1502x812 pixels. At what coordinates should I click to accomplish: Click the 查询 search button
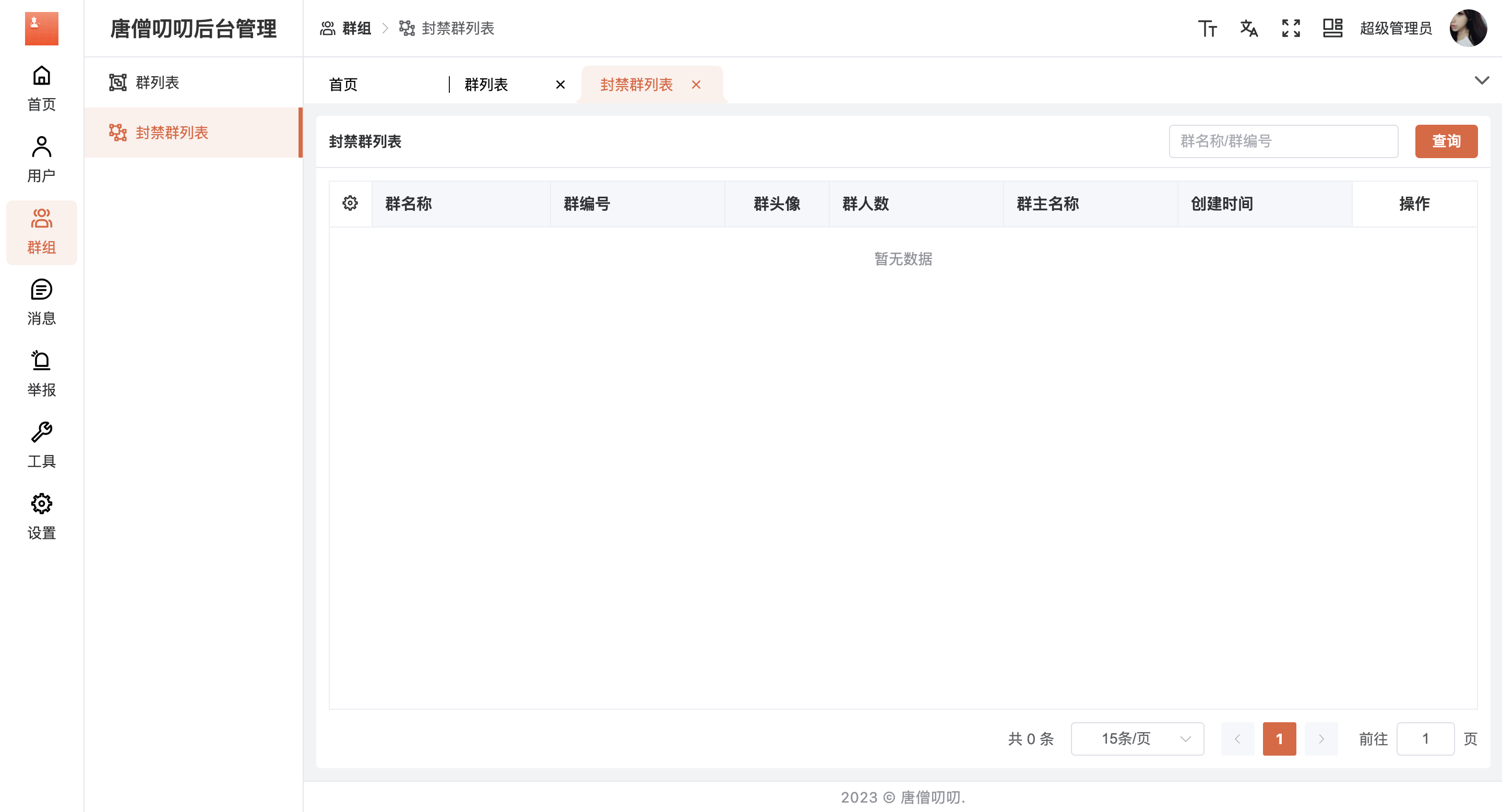[x=1446, y=141]
